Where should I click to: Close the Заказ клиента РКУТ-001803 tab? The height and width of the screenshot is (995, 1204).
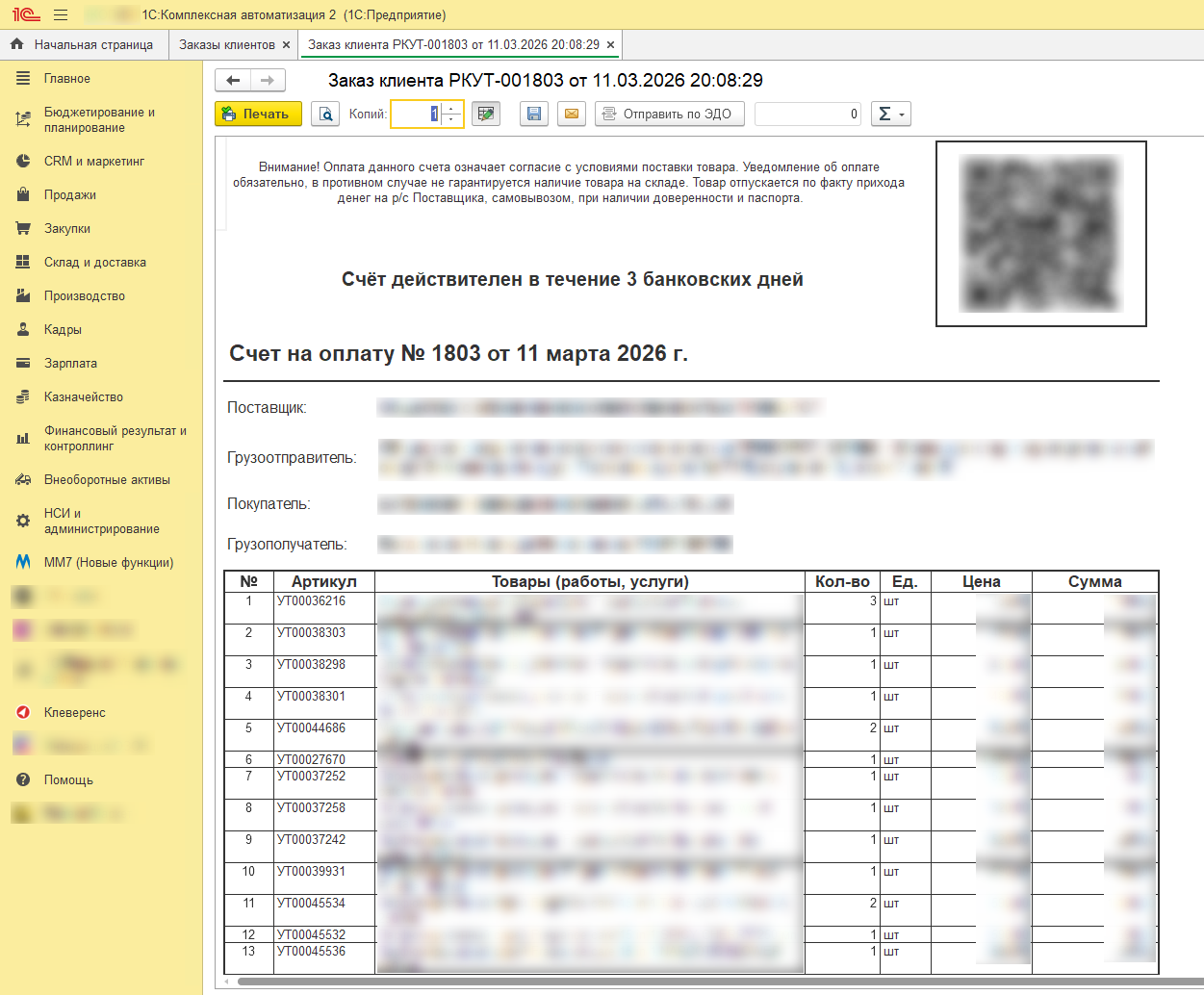point(610,45)
